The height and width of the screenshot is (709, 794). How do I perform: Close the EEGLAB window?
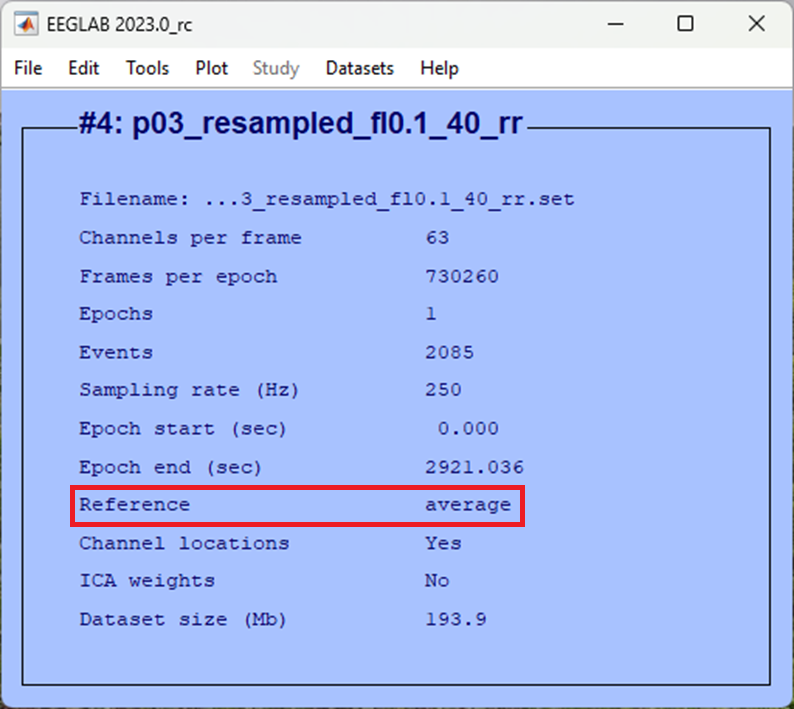click(x=756, y=24)
